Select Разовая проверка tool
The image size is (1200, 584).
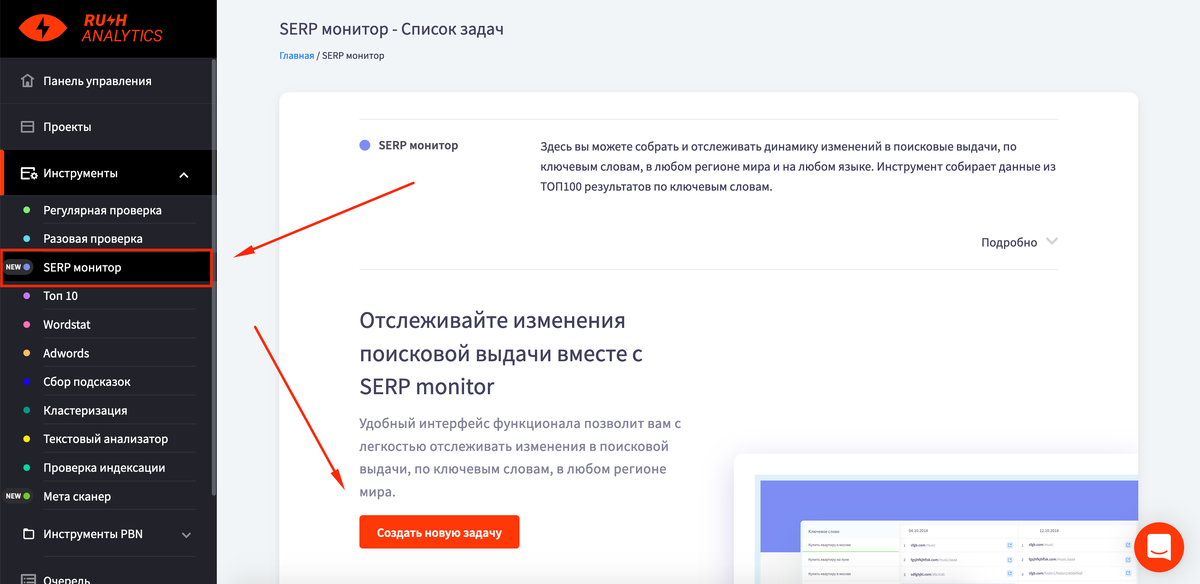click(x=93, y=239)
